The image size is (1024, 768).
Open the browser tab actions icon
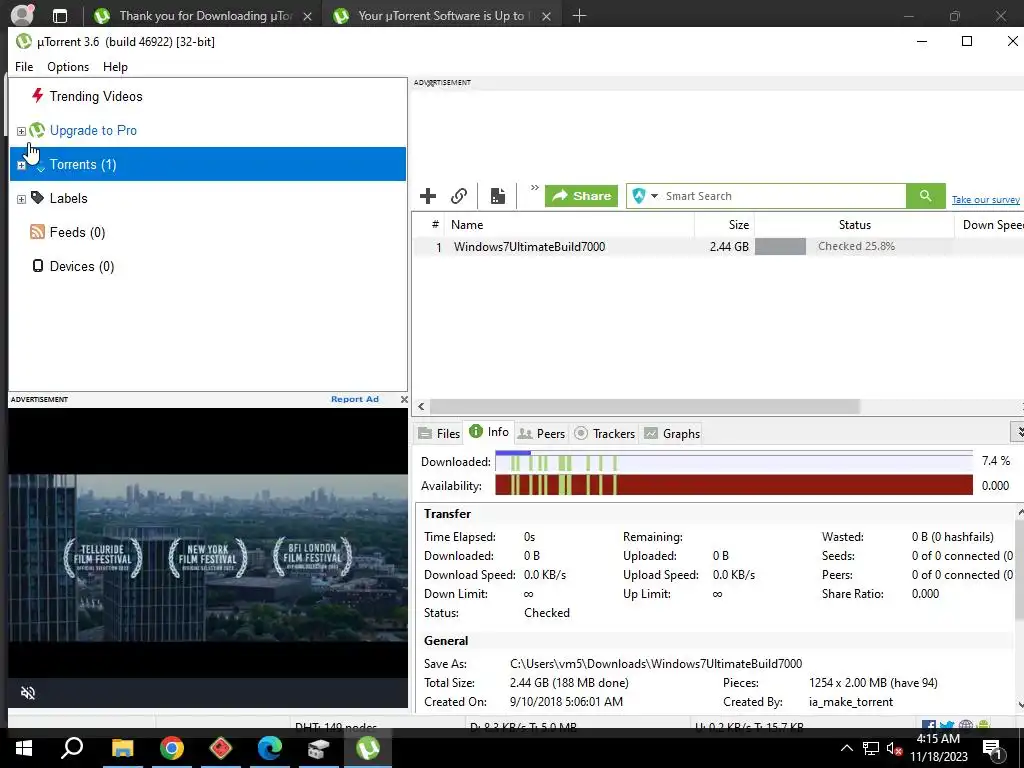[59, 16]
